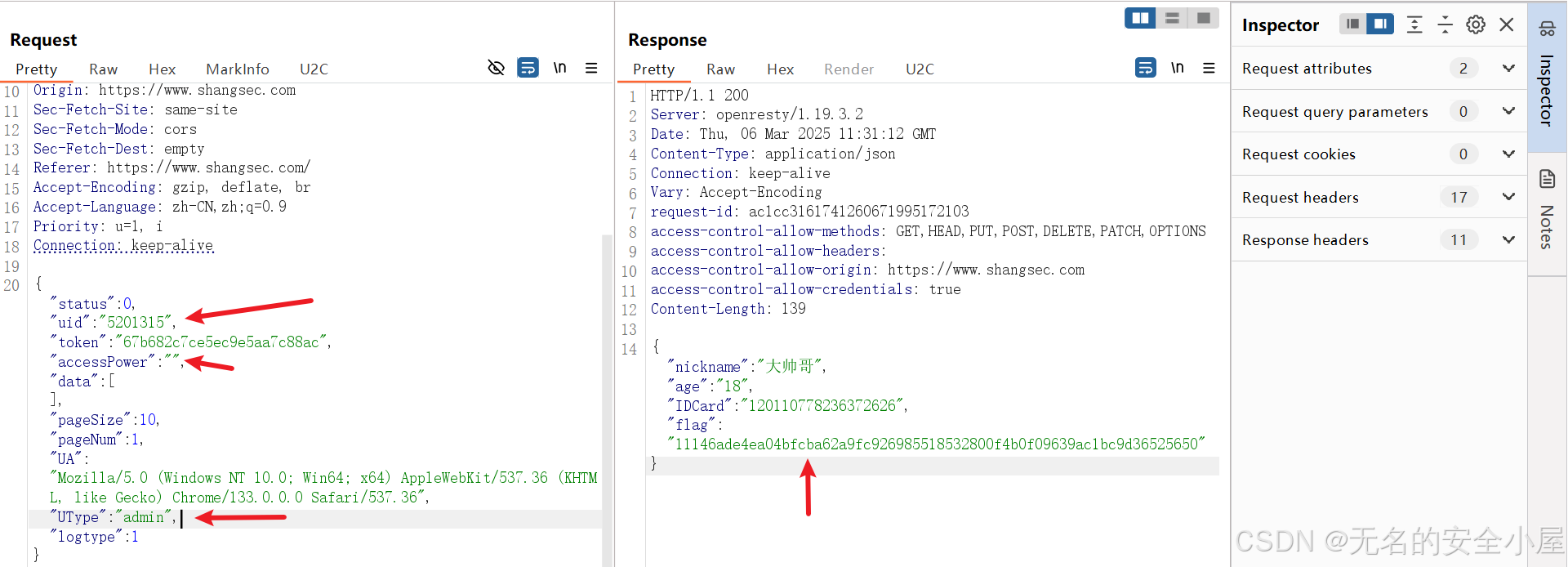Screen dimensions: 1568x567
Task: Click the pageSize value in request body
Action: (x=148, y=420)
